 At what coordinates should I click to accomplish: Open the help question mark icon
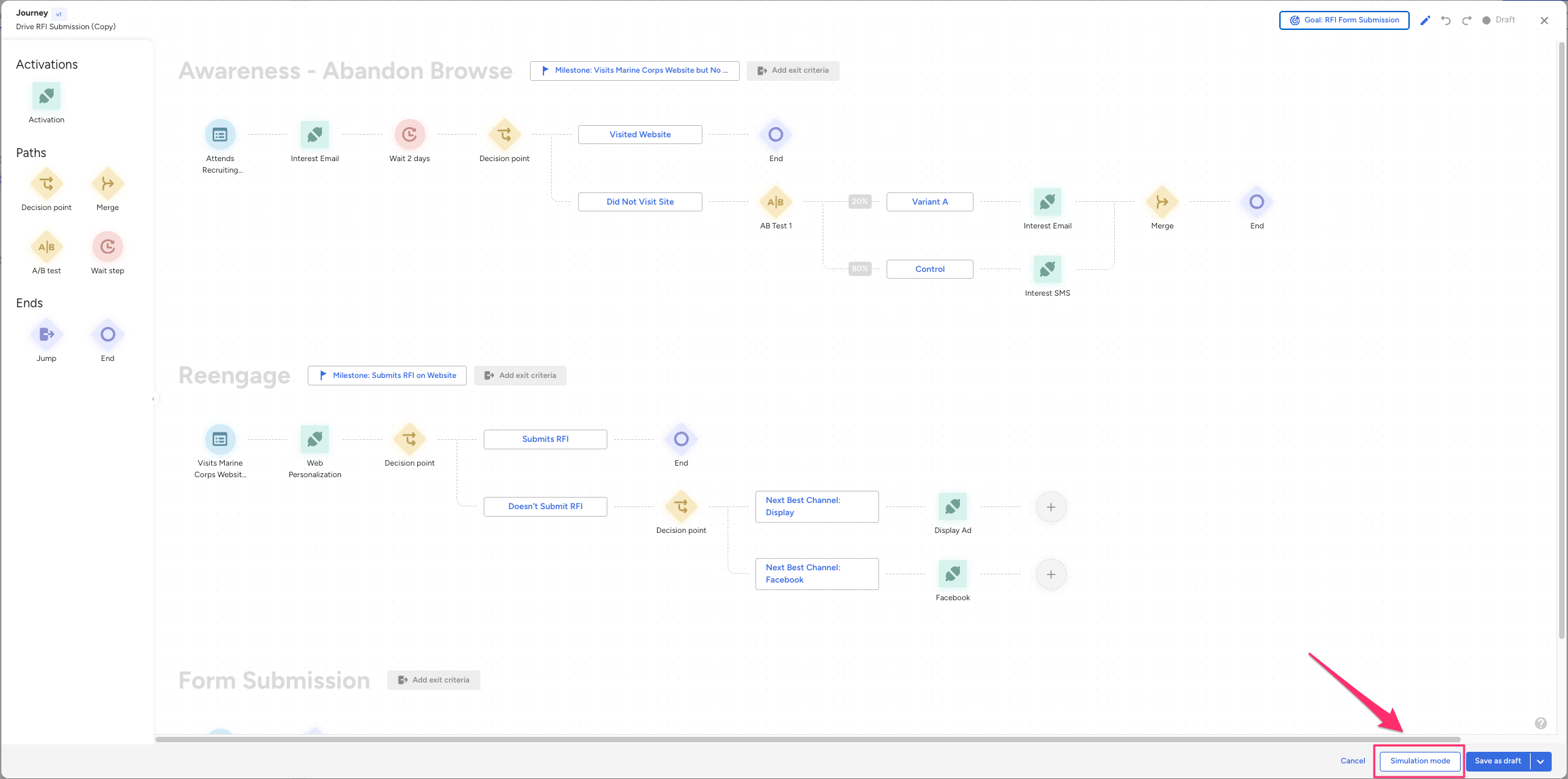point(1541,723)
